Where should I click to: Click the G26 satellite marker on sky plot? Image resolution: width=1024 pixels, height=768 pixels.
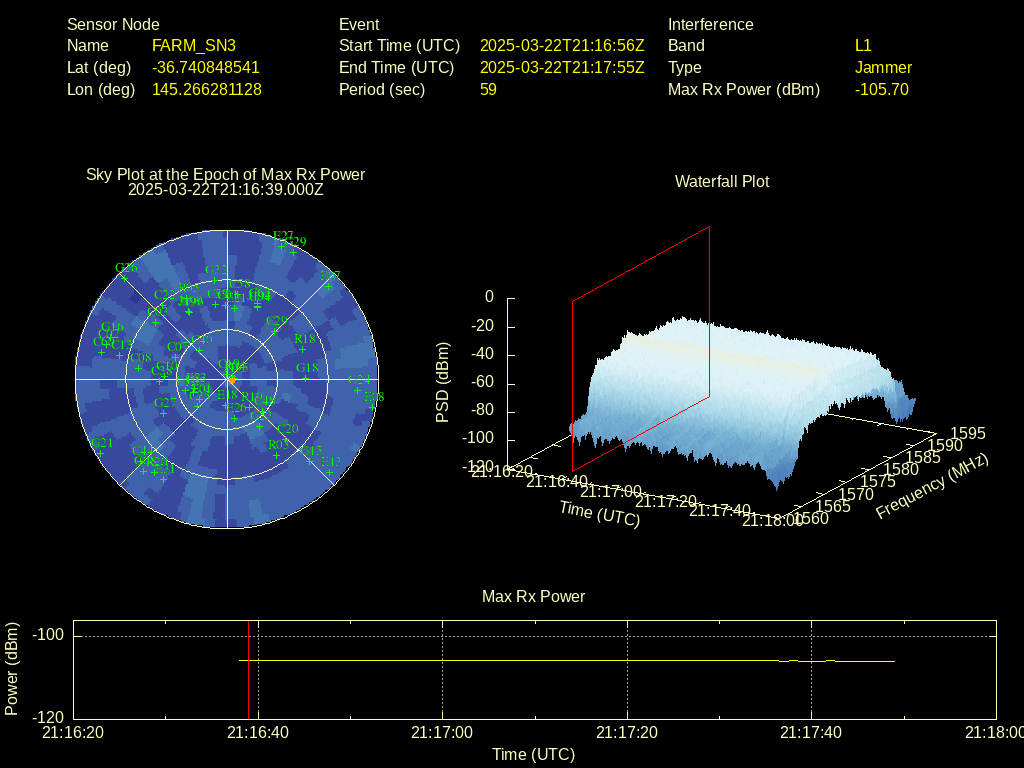[x=124, y=277]
